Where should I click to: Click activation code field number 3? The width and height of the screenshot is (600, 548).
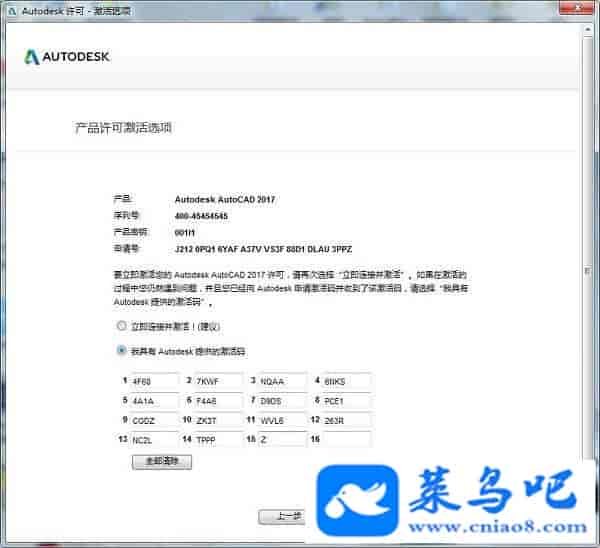coord(283,381)
